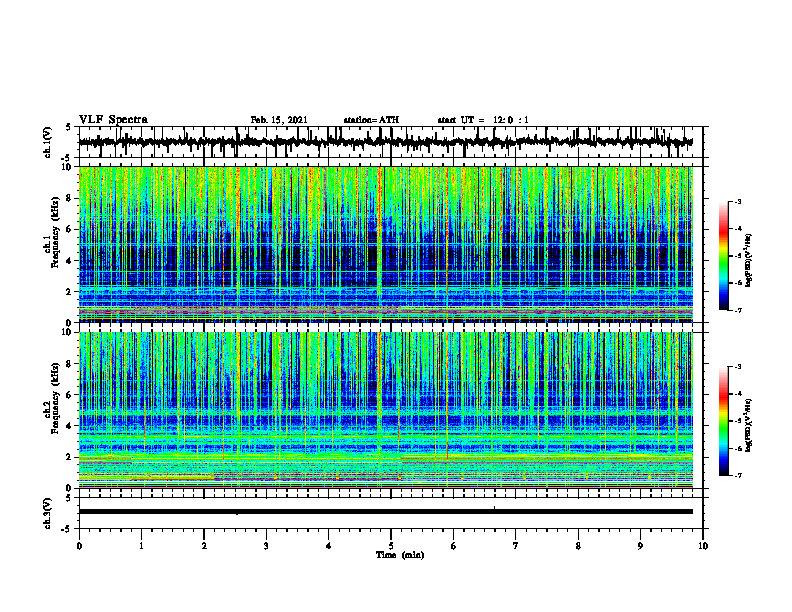Click the "VLF Spectra" plot title
This screenshot has width=792, height=612.
coord(113,120)
